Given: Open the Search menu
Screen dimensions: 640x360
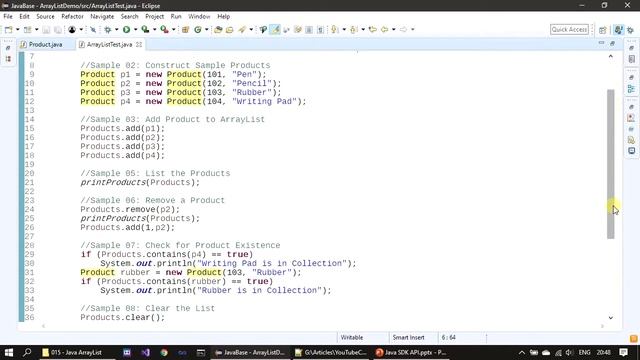Looking at the screenshot, I should pos(129,16).
